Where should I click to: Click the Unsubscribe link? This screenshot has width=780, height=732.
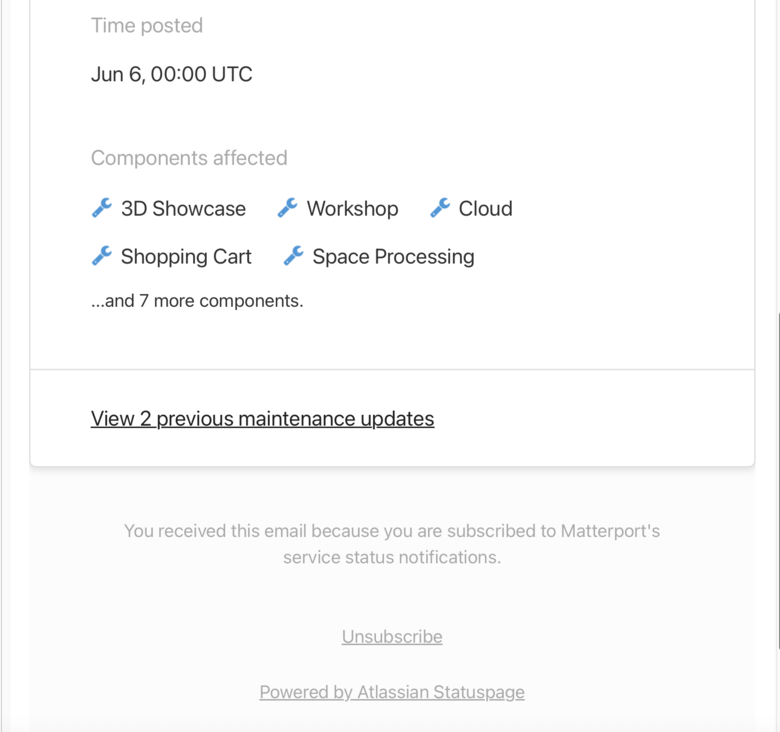point(392,637)
